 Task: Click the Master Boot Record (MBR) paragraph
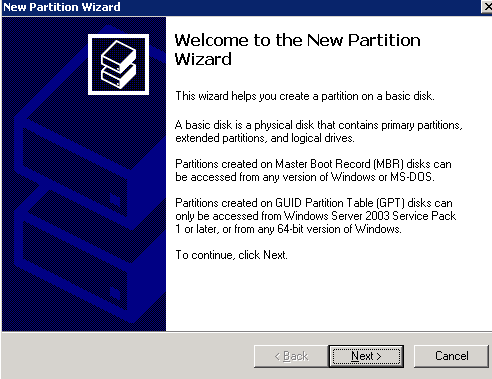tap(313, 170)
